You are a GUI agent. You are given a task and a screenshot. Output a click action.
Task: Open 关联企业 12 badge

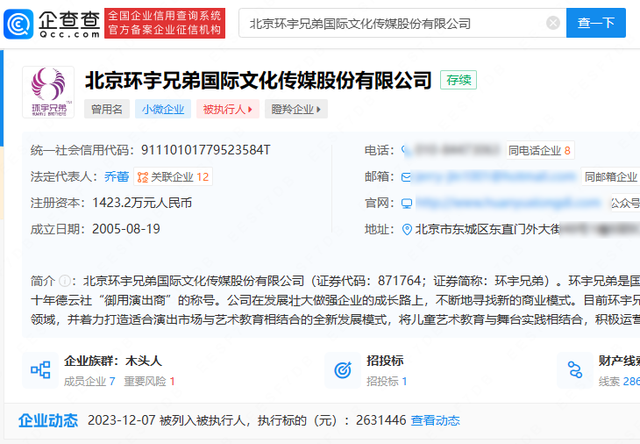click(x=173, y=177)
